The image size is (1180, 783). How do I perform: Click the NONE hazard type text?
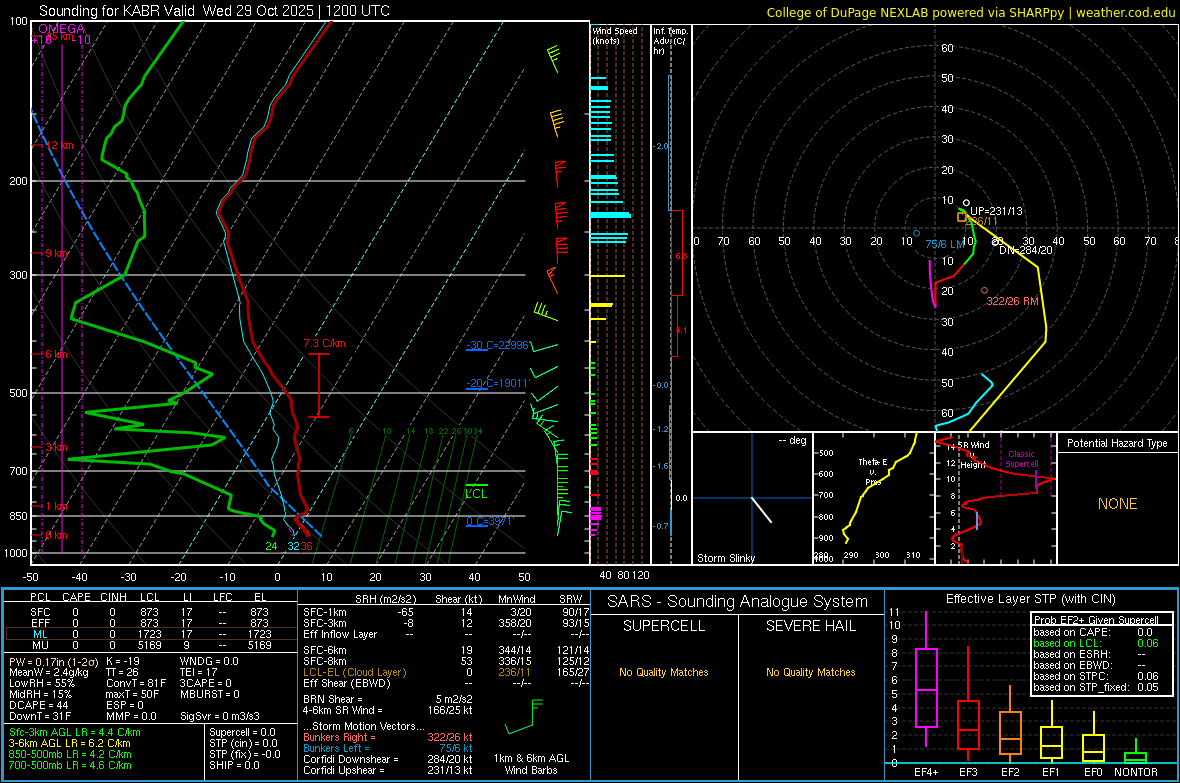click(x=1117, y=504)
